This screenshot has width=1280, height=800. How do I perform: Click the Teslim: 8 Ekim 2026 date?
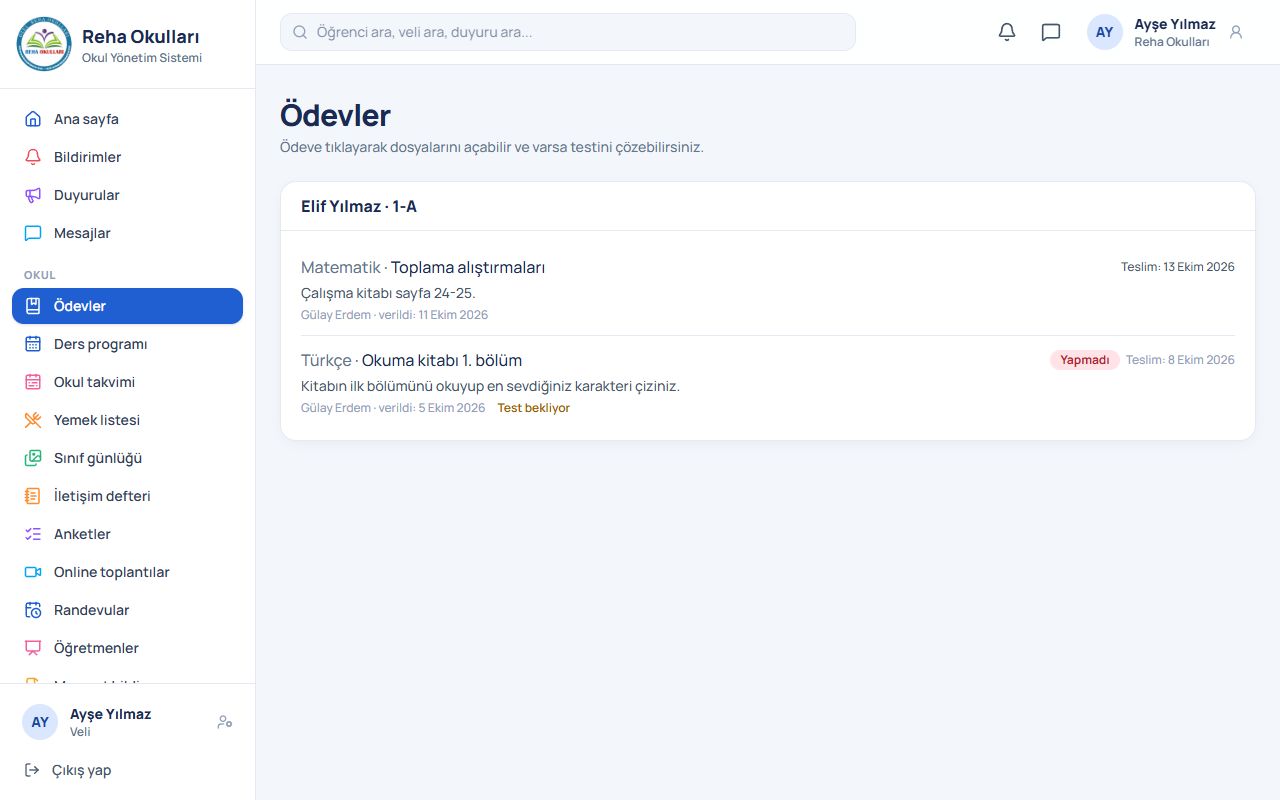[1180, 360]
